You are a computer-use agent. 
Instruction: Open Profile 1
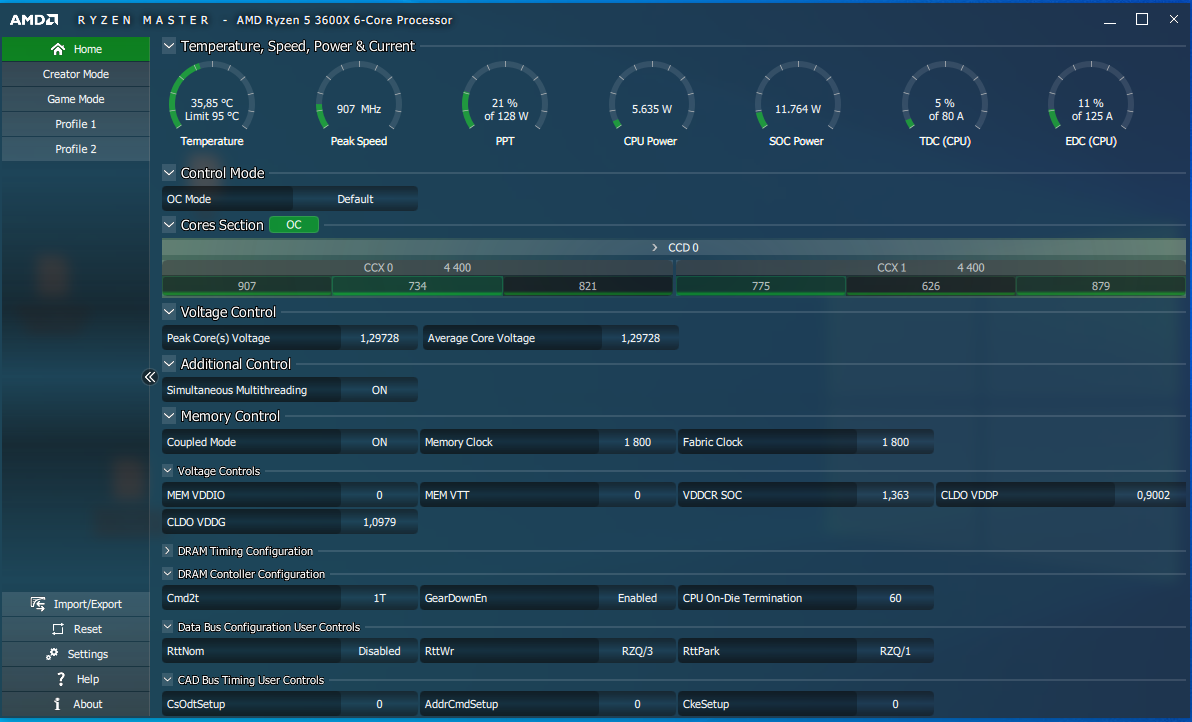pos(76,124)
